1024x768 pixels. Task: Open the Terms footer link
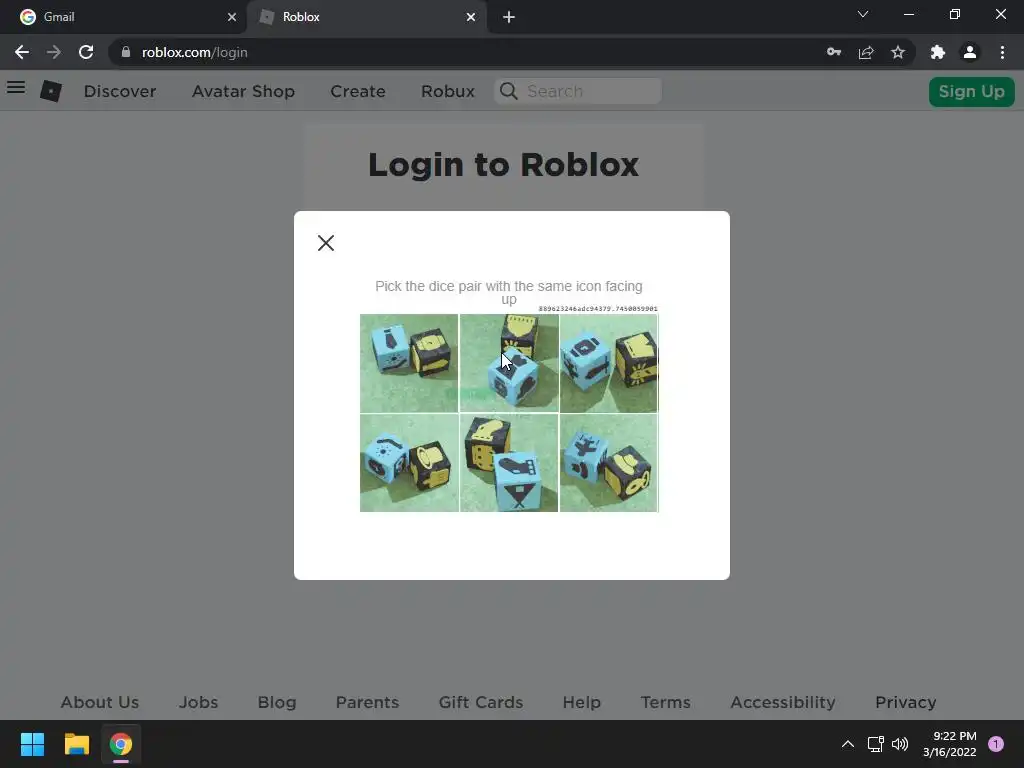pos(665,702)
